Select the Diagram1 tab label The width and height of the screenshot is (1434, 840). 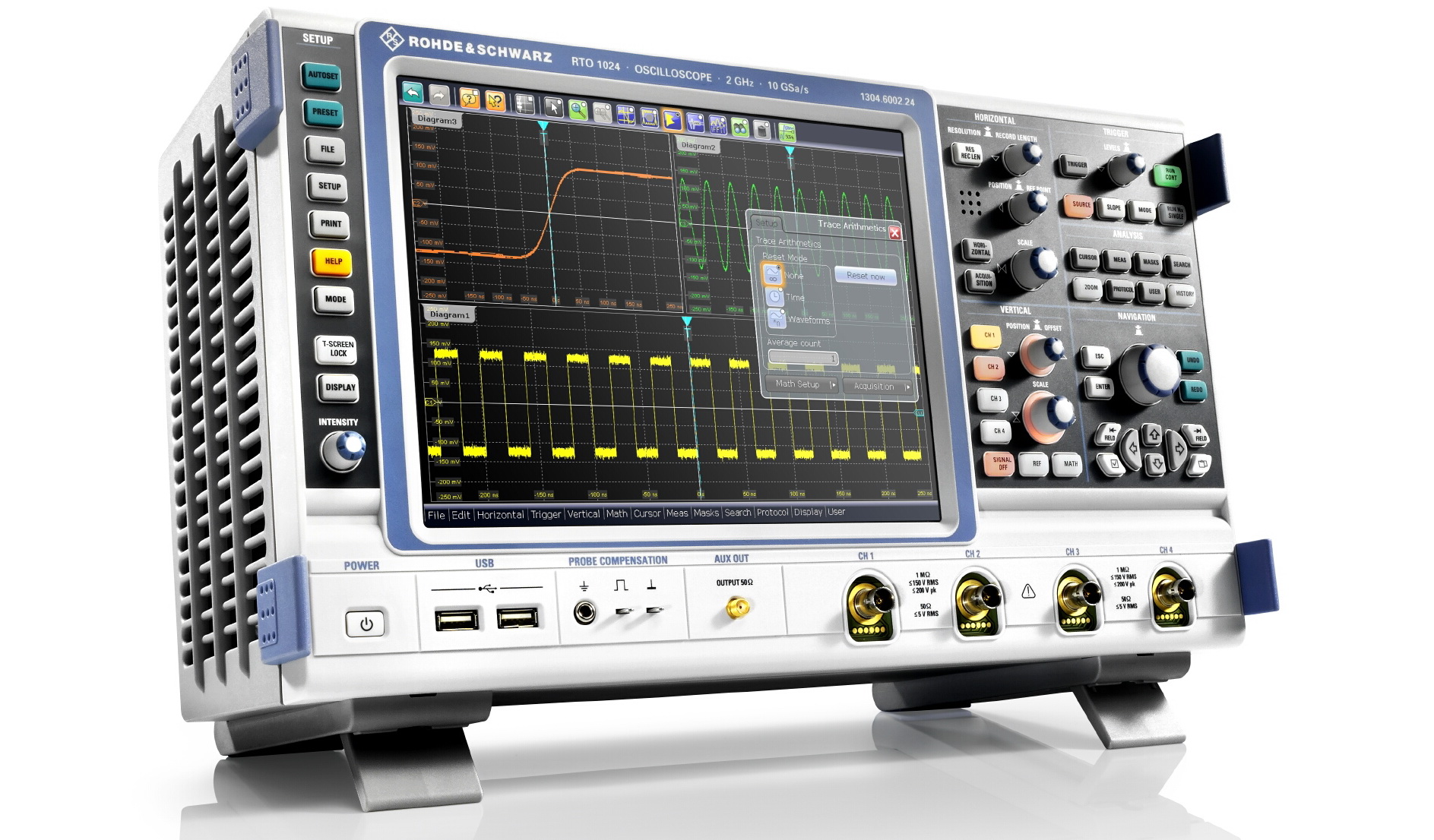449,314
